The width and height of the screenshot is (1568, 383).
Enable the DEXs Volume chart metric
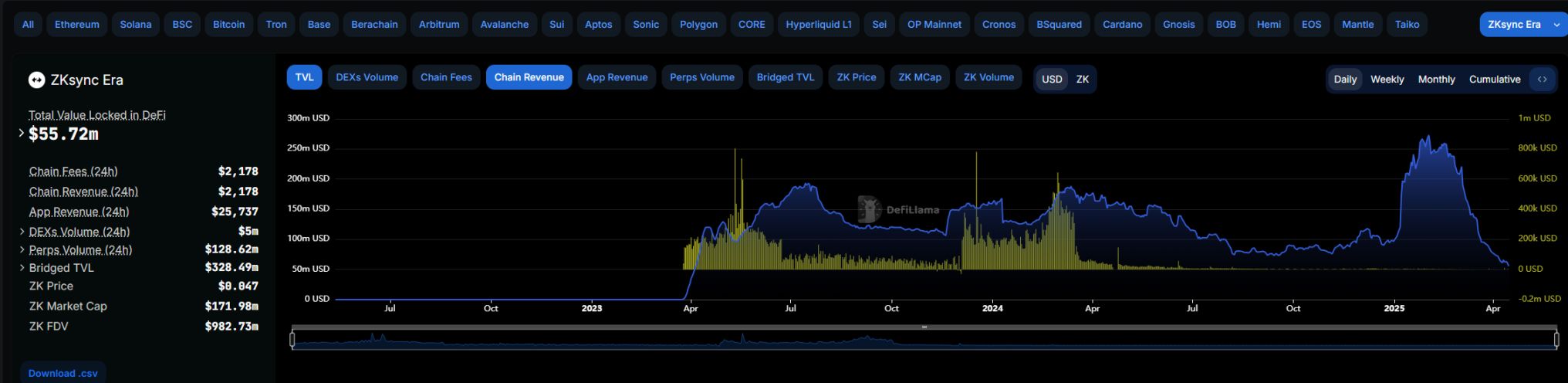coord(367,77)
